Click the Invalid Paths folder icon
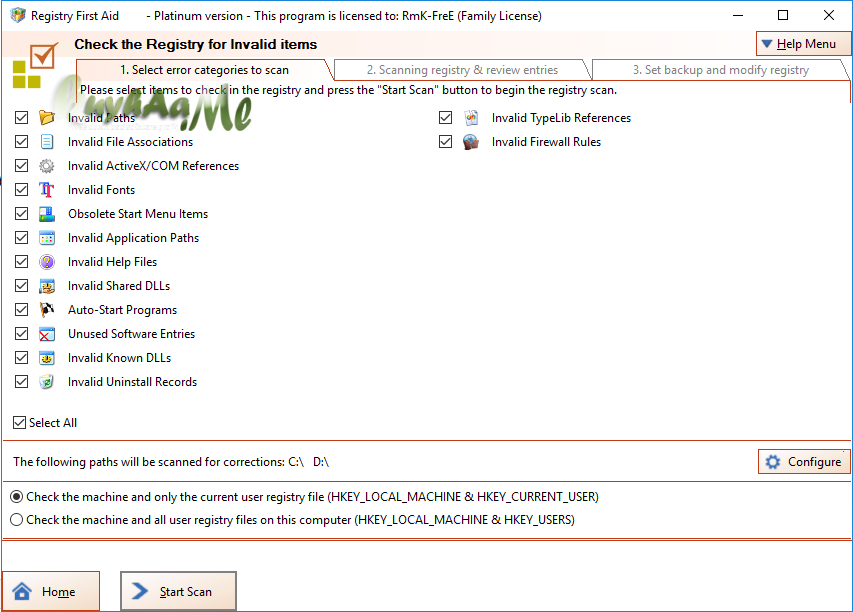 (x=47, y=118)
